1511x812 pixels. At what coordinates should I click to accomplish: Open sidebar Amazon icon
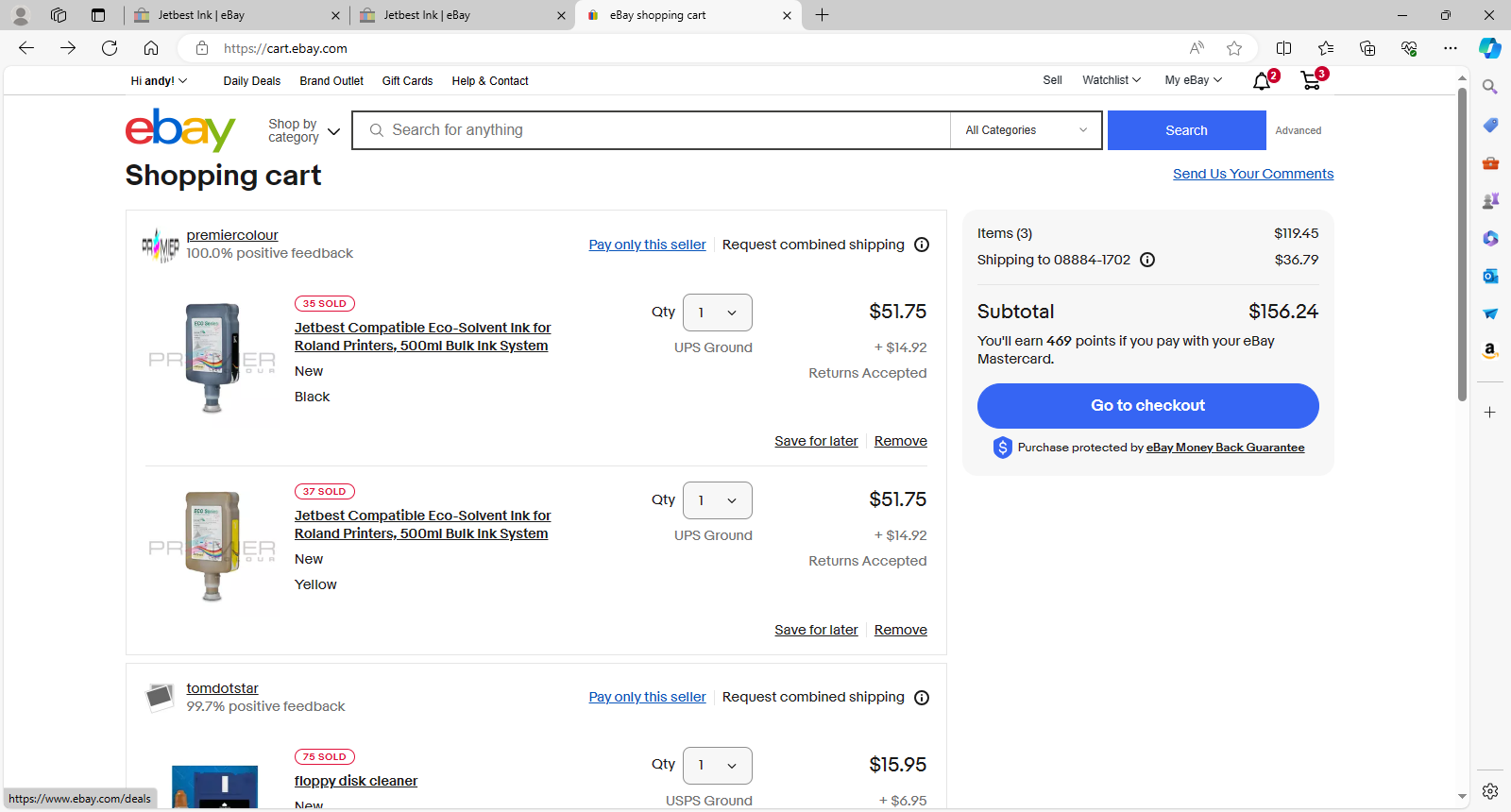coord(1490,351)
